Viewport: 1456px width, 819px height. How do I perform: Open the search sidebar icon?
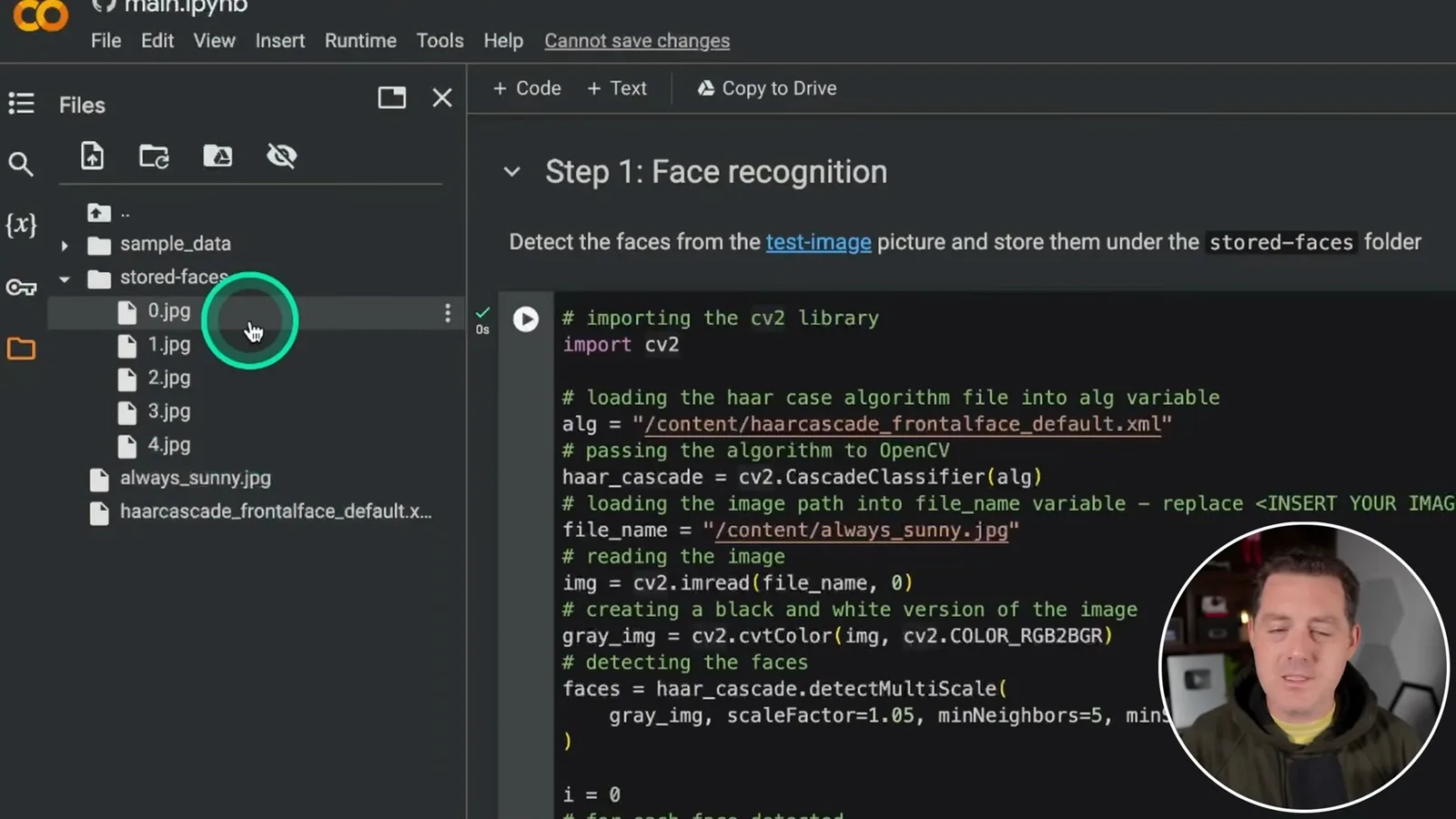20,164
